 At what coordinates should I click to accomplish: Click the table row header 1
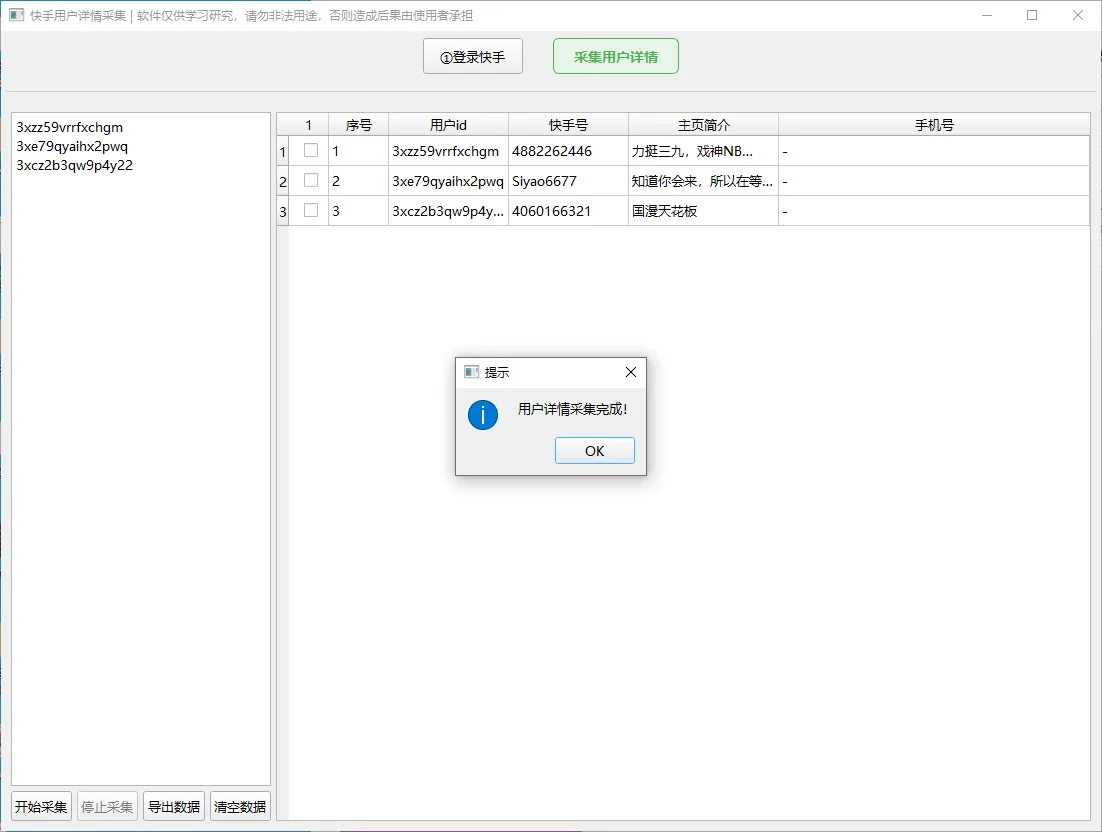283,151
